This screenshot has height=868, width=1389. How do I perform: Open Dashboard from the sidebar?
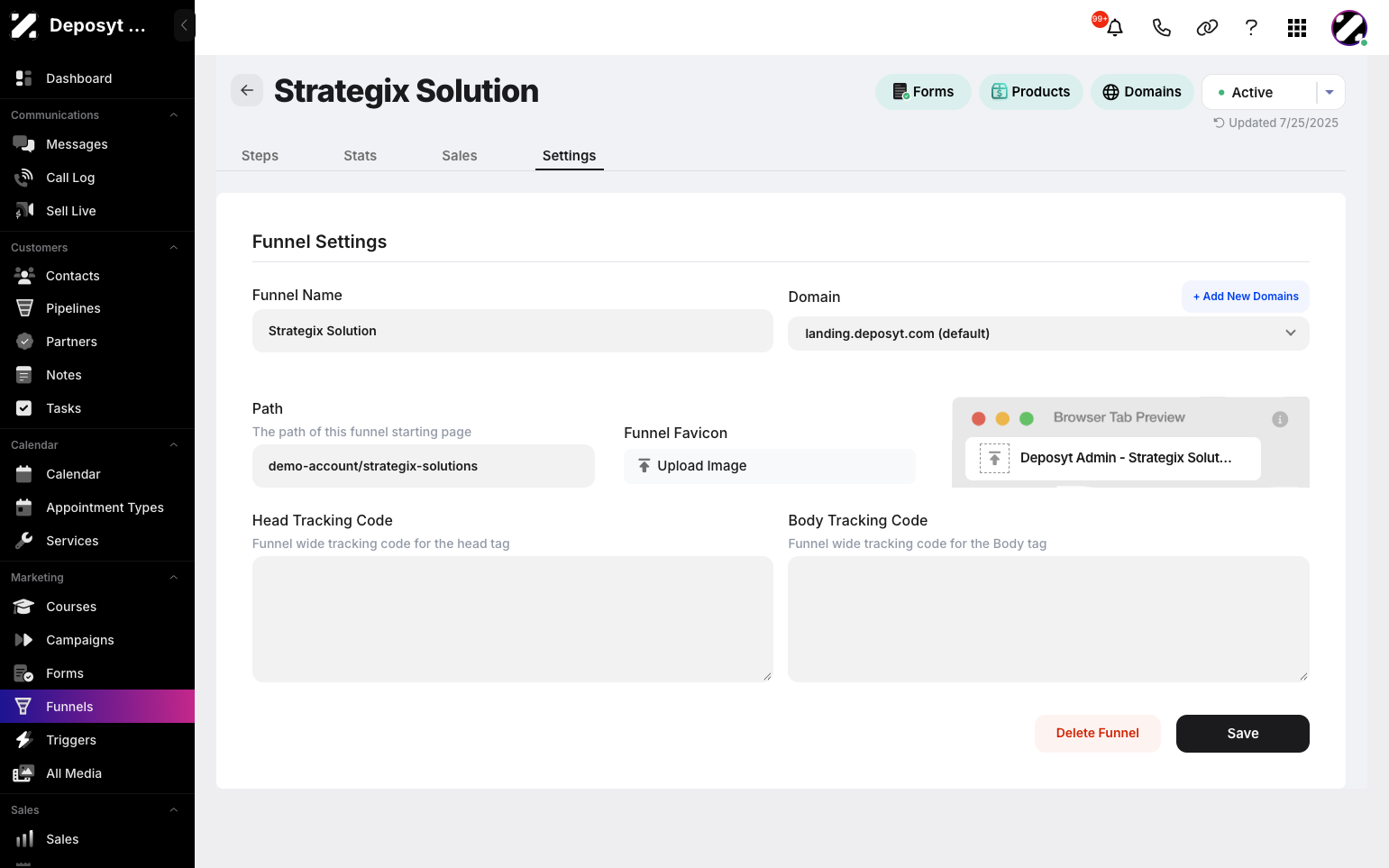[x=97, y=78]
